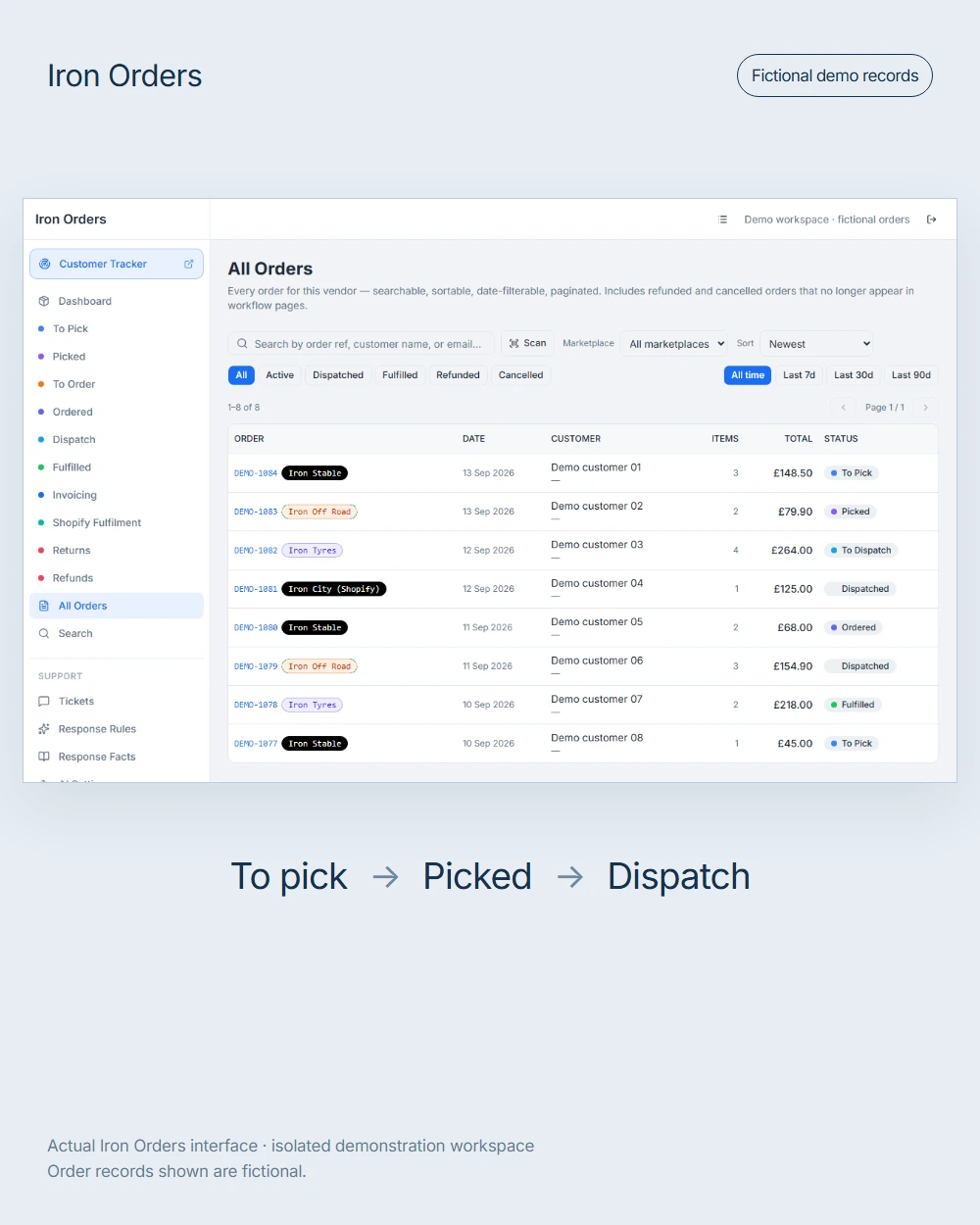The width and height of the screenshot is (980, 1225).
Task: Filter orders by Cancelled
Action: click(520, 375)
